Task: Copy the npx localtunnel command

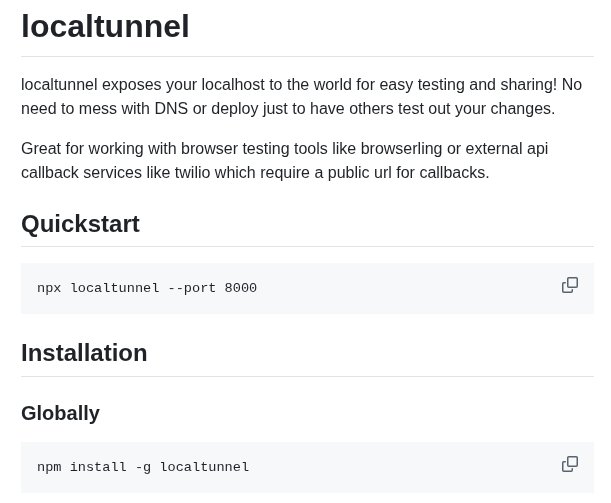Action: (x=570, y=285)
